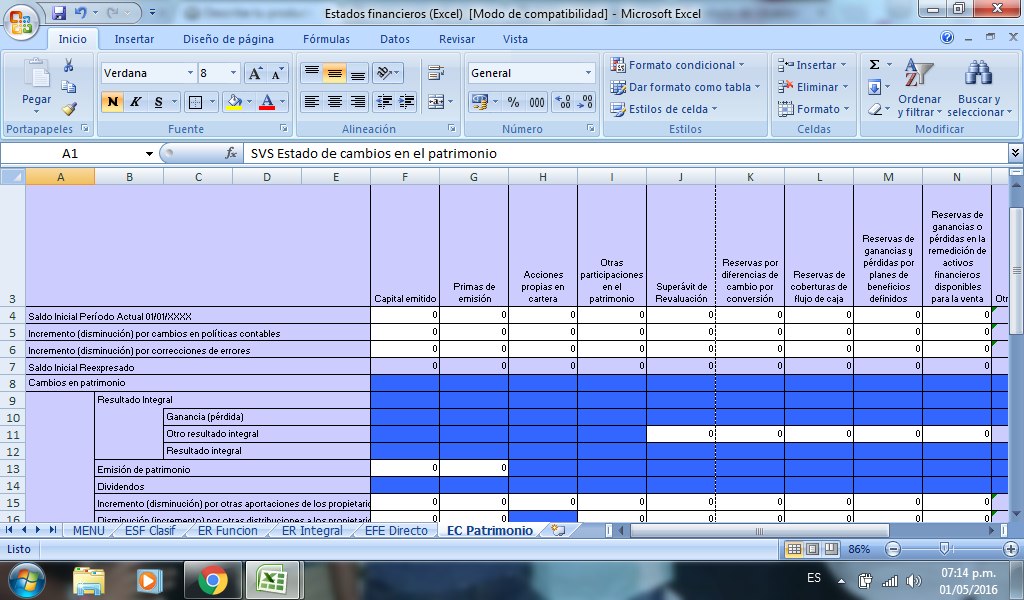Screen dimensions: 1024x600
Task: Merge and center cells
Action: tap(436, 102)
